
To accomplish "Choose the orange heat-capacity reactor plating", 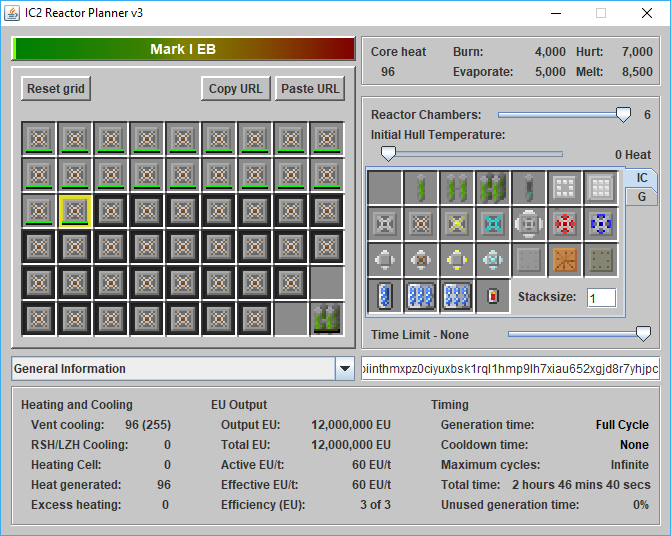I will coord(564,260).
